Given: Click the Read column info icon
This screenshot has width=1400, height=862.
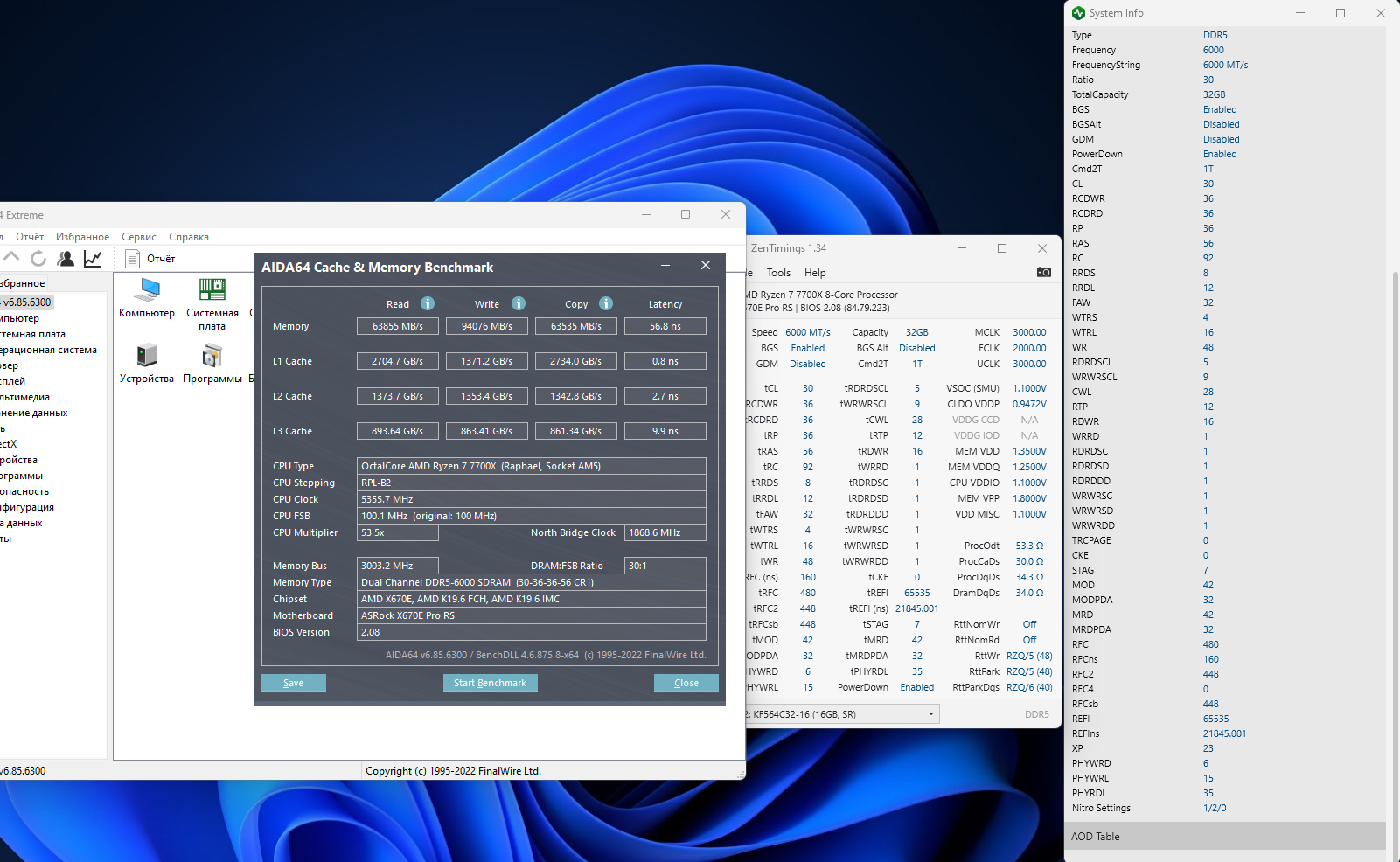Looking at the screenshot, I should pos(428,303).
